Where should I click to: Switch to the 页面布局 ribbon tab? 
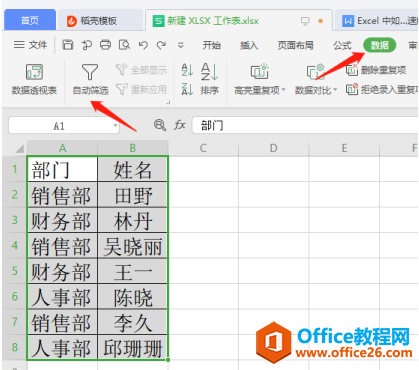click(296, 45)
